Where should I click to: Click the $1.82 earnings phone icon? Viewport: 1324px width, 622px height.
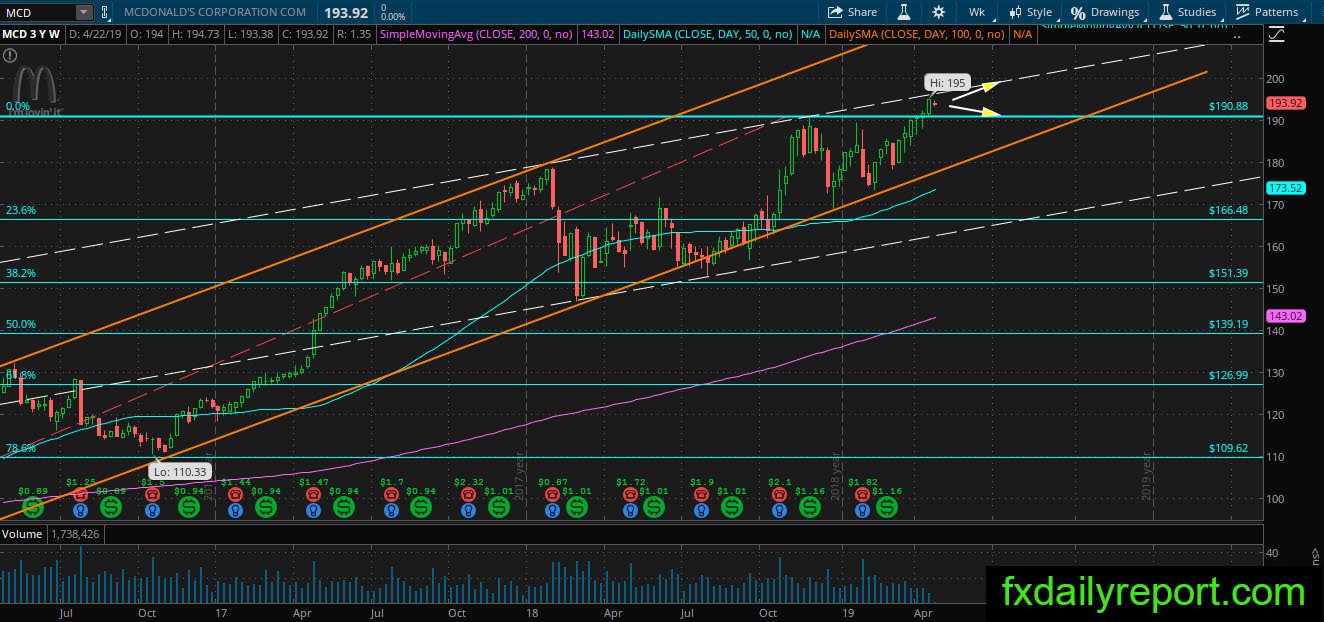[x=861, y=495]
